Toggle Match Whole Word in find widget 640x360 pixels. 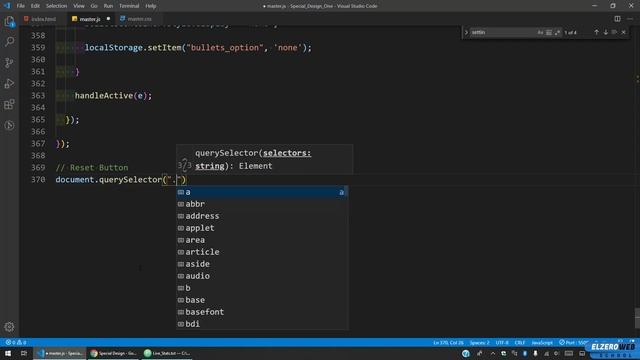pyautogui.click(x=549, y=32)
